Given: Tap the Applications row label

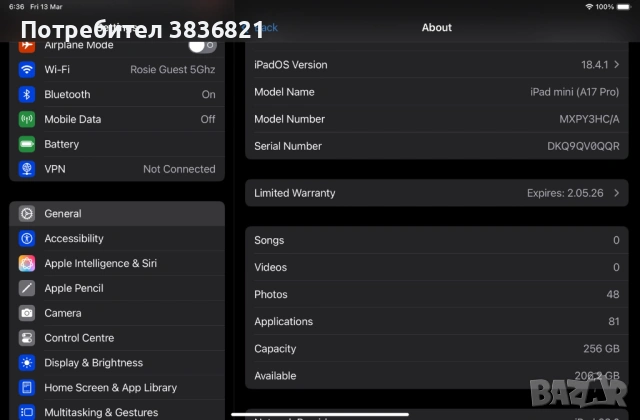Looking at the screenshot, I should (x=284, y=321).
